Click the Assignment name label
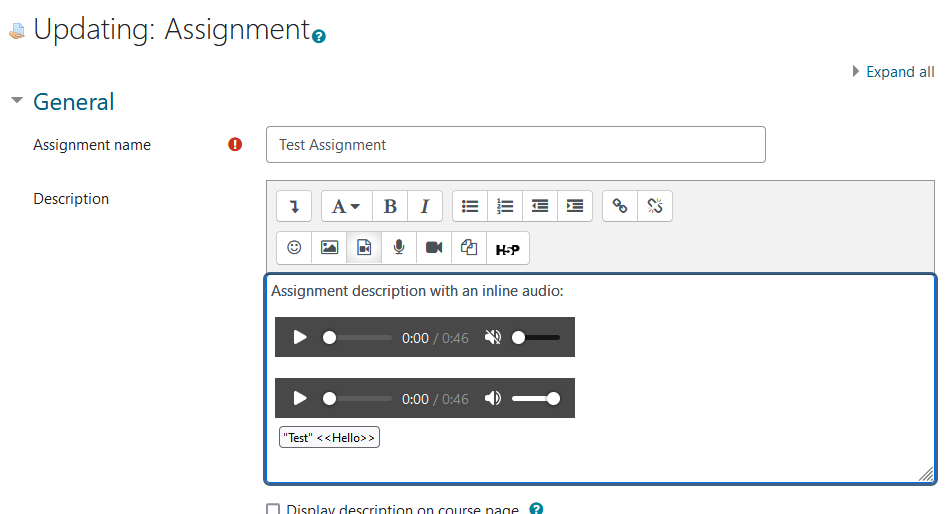This screenshot has height=514, width=950. point(92,145)
